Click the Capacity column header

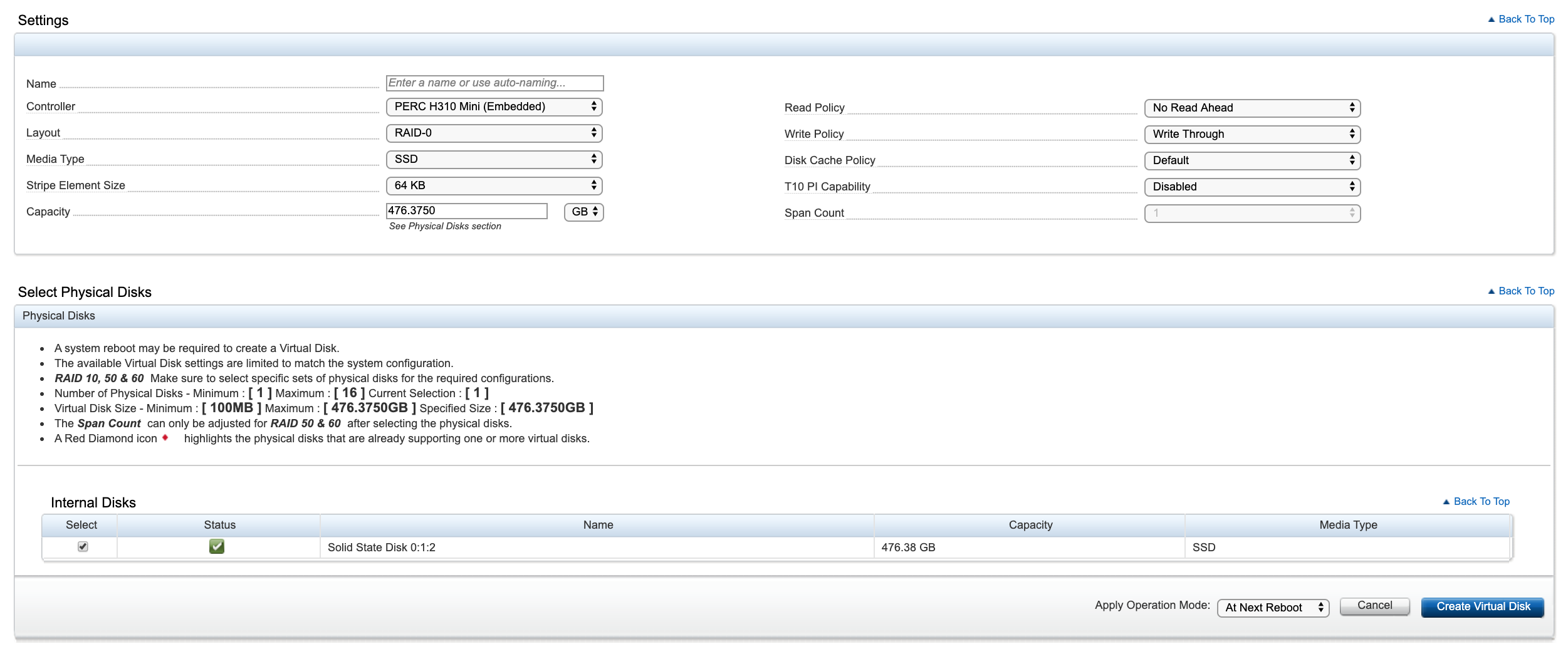1030,525
